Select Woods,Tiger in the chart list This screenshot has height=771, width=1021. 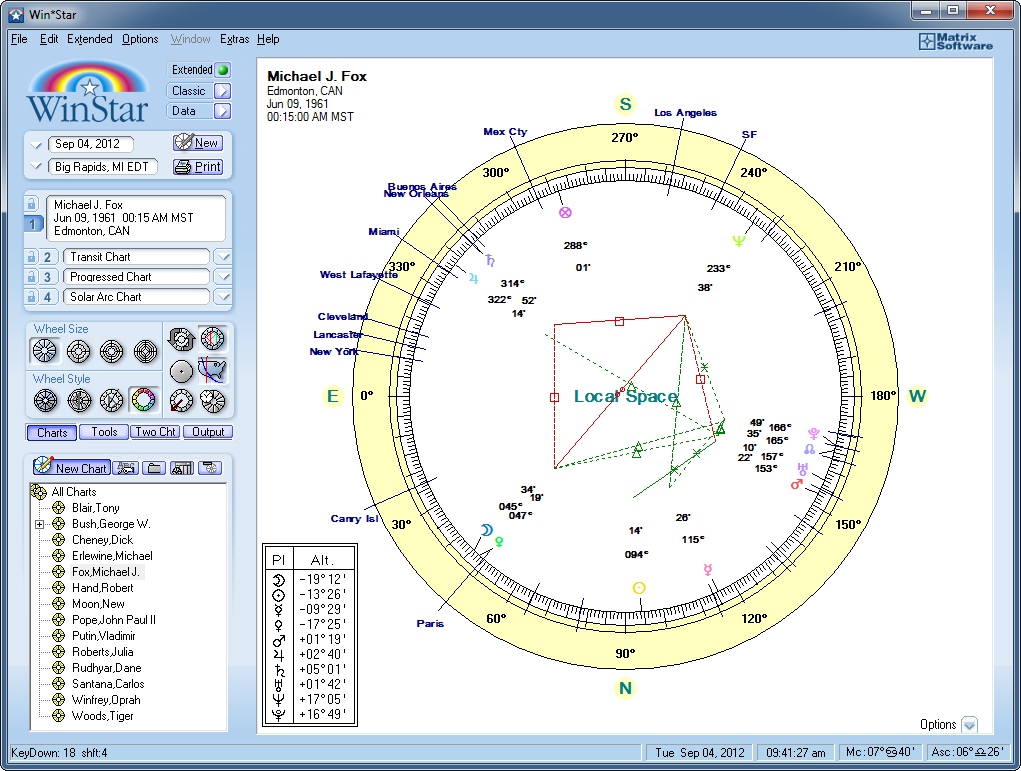click(x=103, y=716)
